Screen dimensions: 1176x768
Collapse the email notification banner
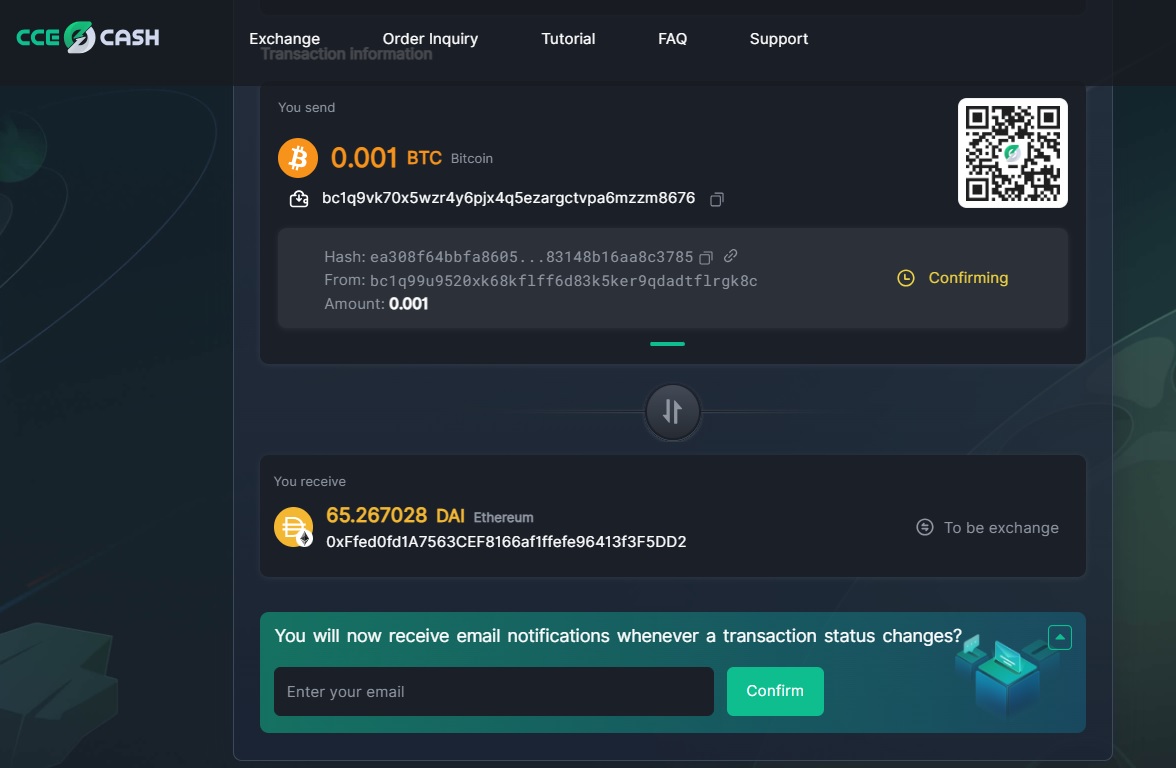(x=1059, y=638)
